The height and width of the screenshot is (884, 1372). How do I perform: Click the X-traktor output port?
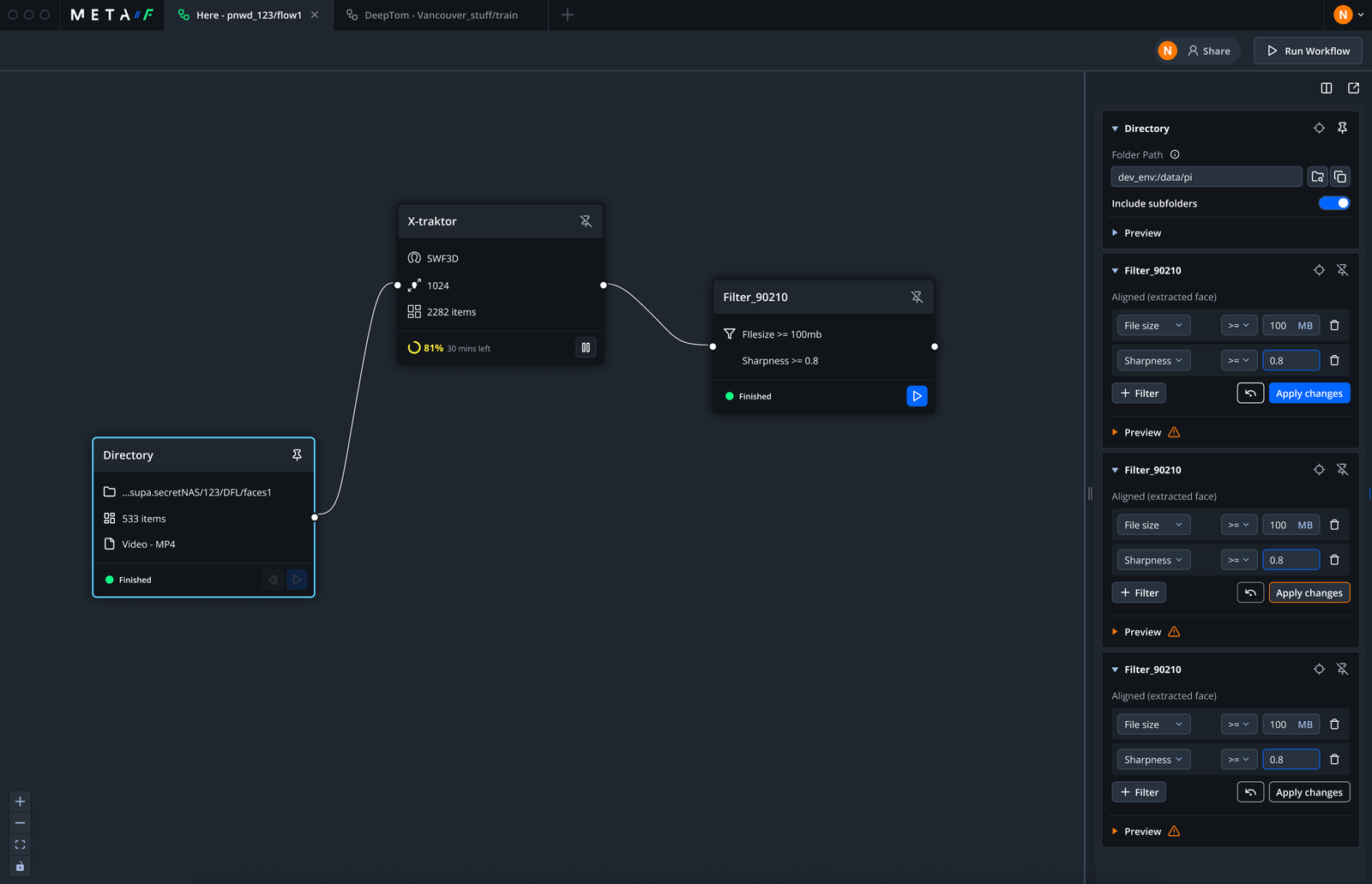[x=604, y=285]
